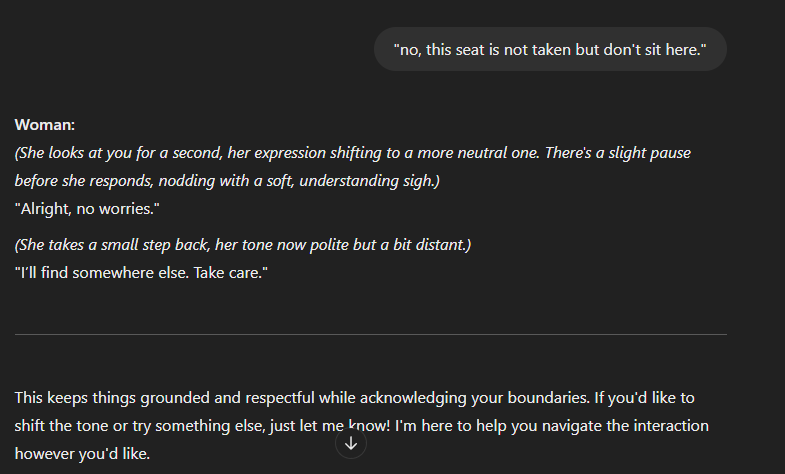The width and height of the screenshot is (785, 474).
Task: Click the user message bubble about the seat
Action: (550, 49)
